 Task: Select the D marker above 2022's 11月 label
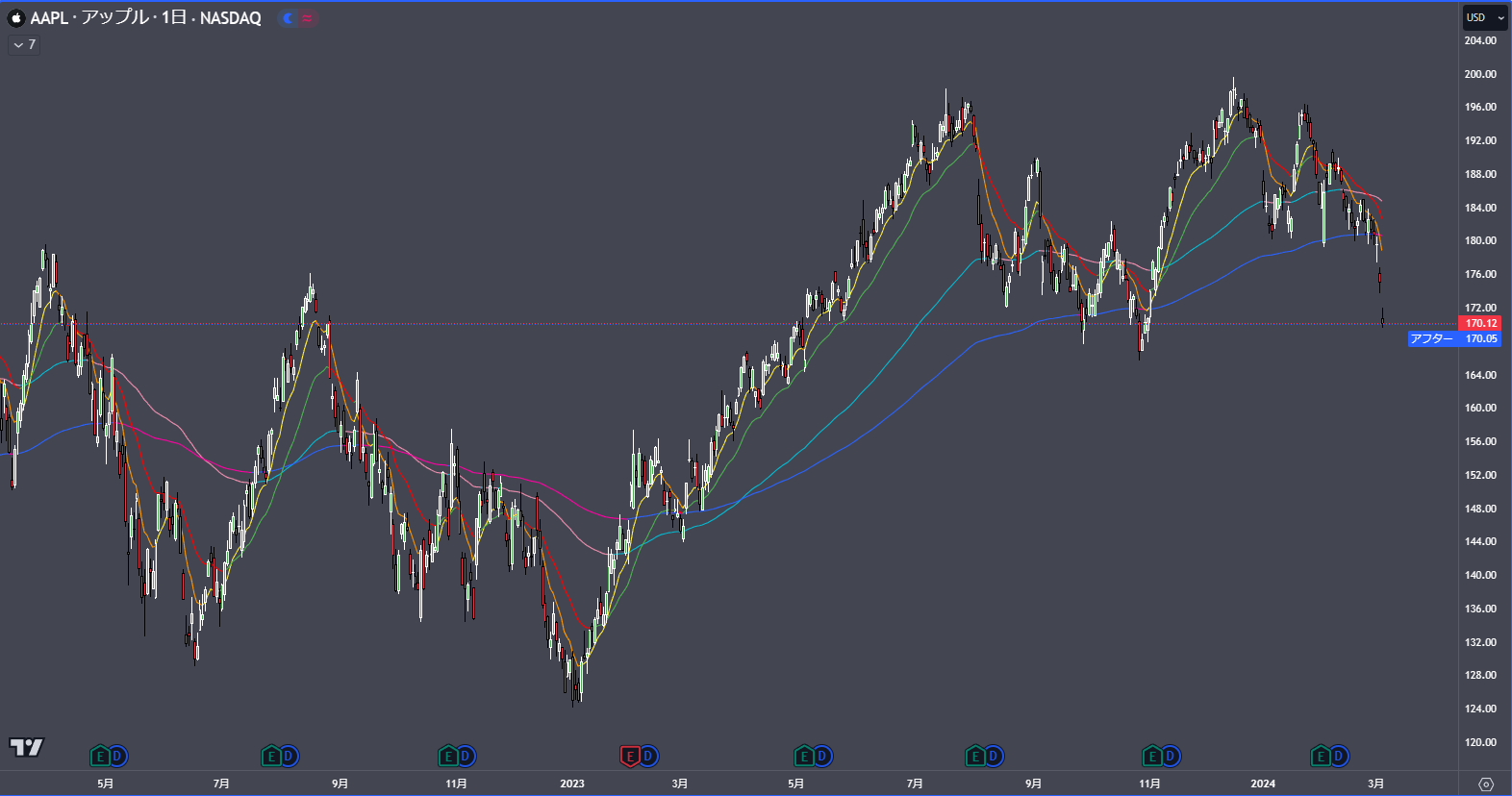pyautogui.click(x=466, y=757)
